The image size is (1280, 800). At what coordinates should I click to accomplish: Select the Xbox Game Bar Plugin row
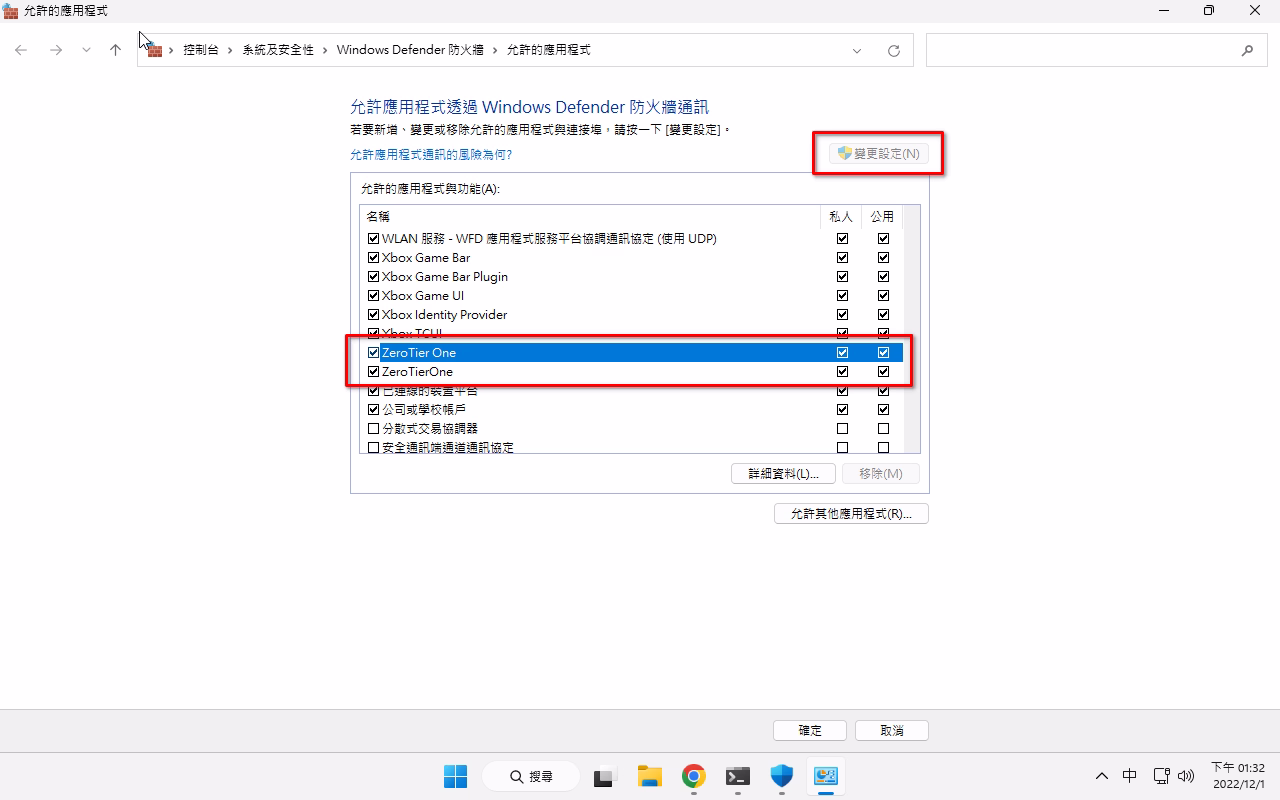pos(632,277)
